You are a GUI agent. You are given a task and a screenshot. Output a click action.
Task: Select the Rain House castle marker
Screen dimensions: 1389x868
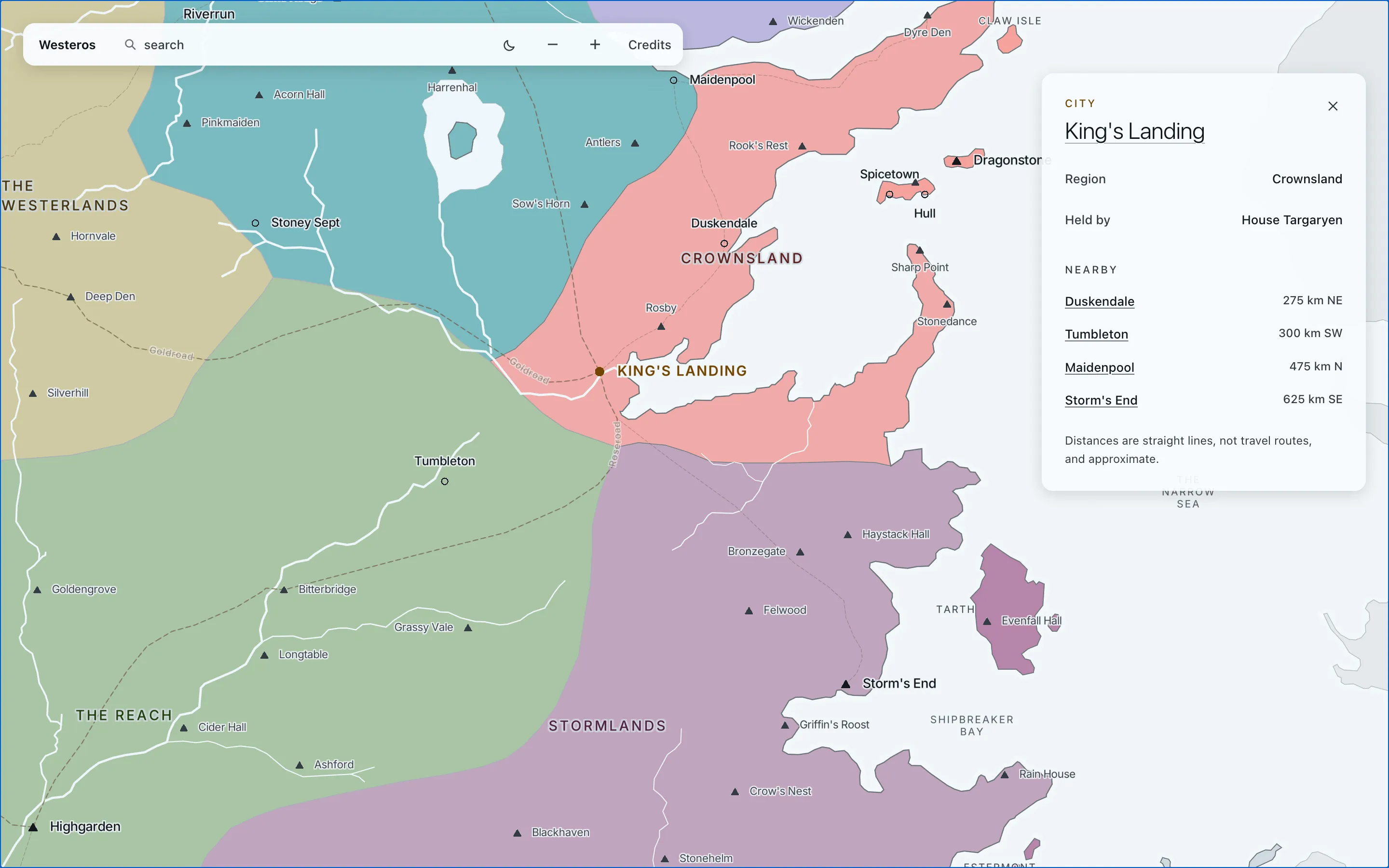[1005, 774]
